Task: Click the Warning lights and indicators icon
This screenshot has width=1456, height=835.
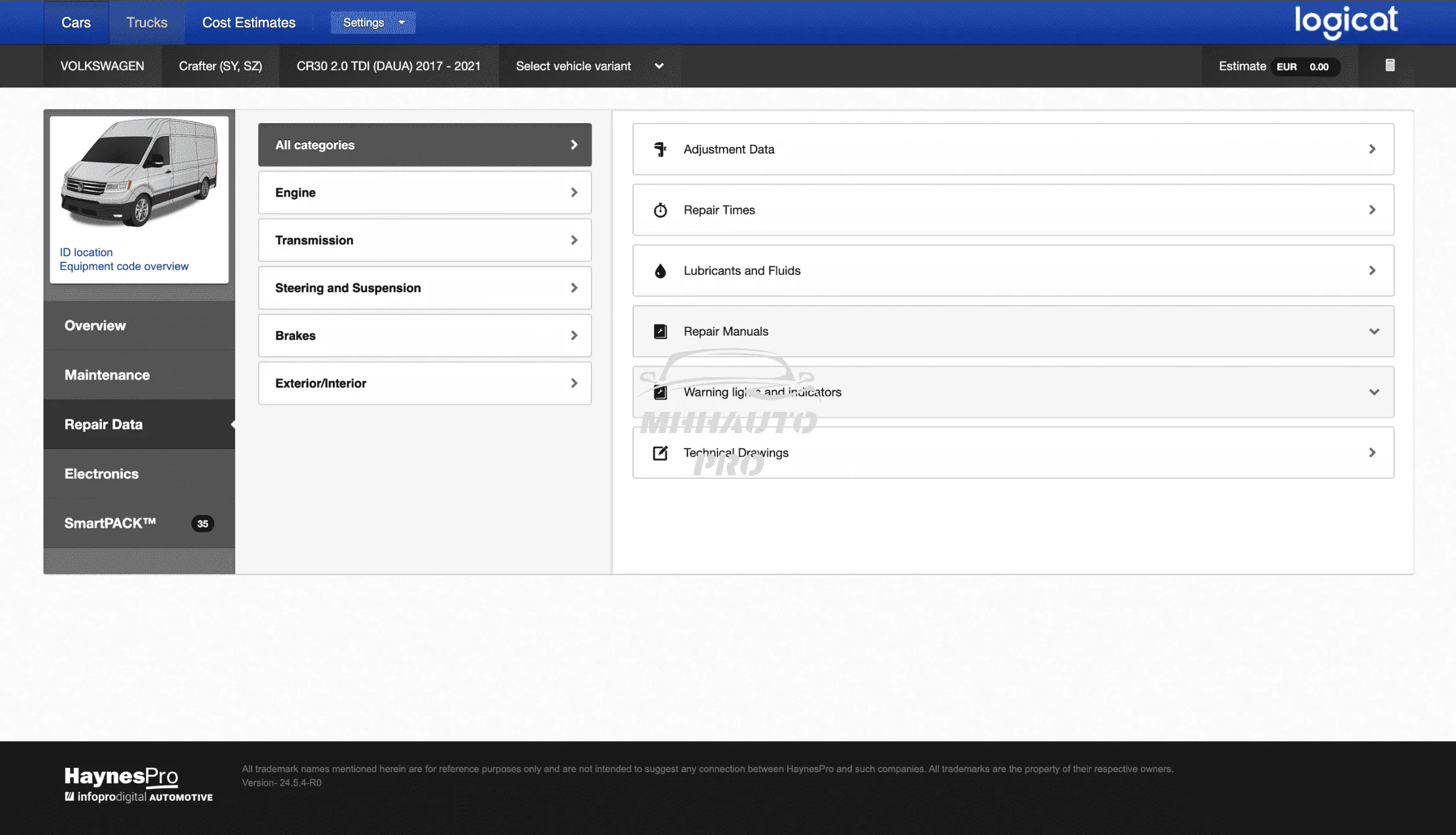Action: click(x=660, y=392)
